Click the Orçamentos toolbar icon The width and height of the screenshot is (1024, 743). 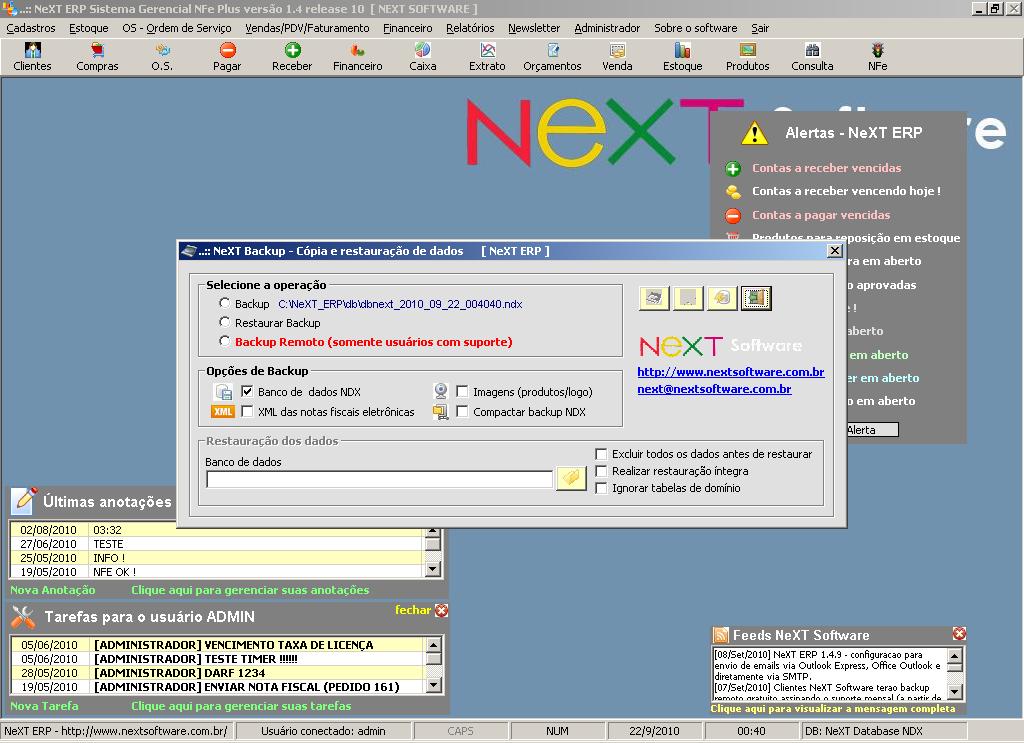(552, 57)
